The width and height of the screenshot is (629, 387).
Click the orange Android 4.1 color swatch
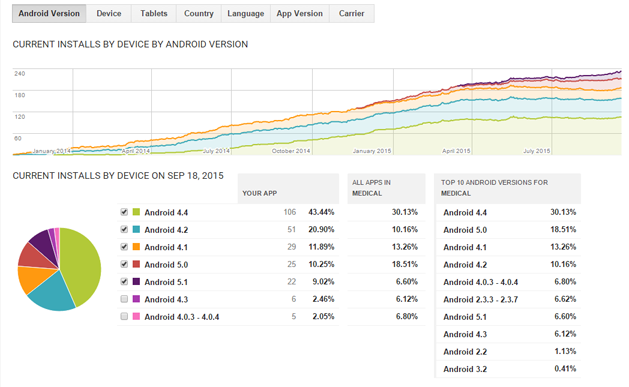[x=136, y=247]
